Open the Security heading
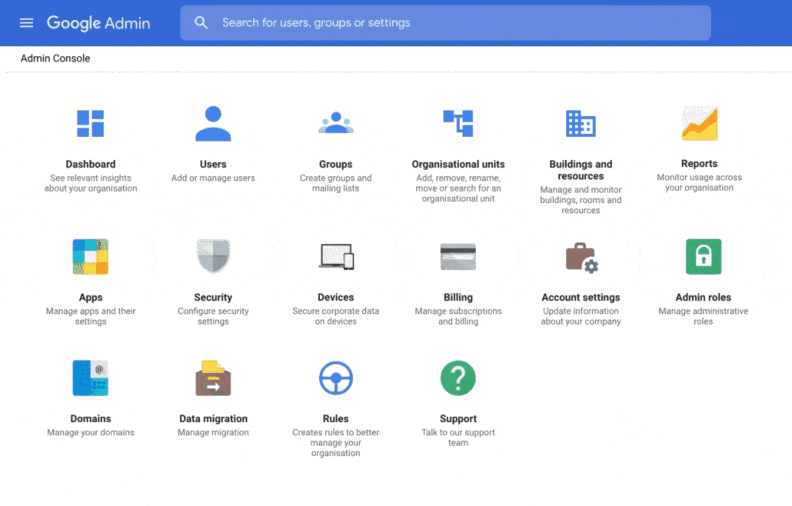 (213, 297)
